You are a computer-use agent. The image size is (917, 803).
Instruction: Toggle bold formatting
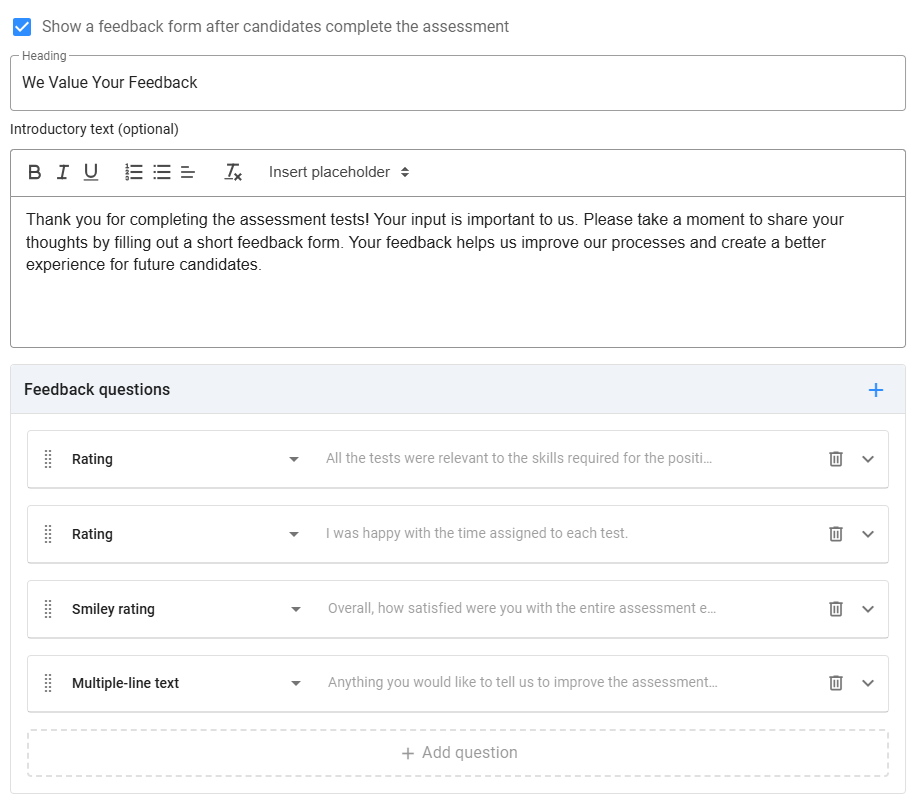point(34,172)
